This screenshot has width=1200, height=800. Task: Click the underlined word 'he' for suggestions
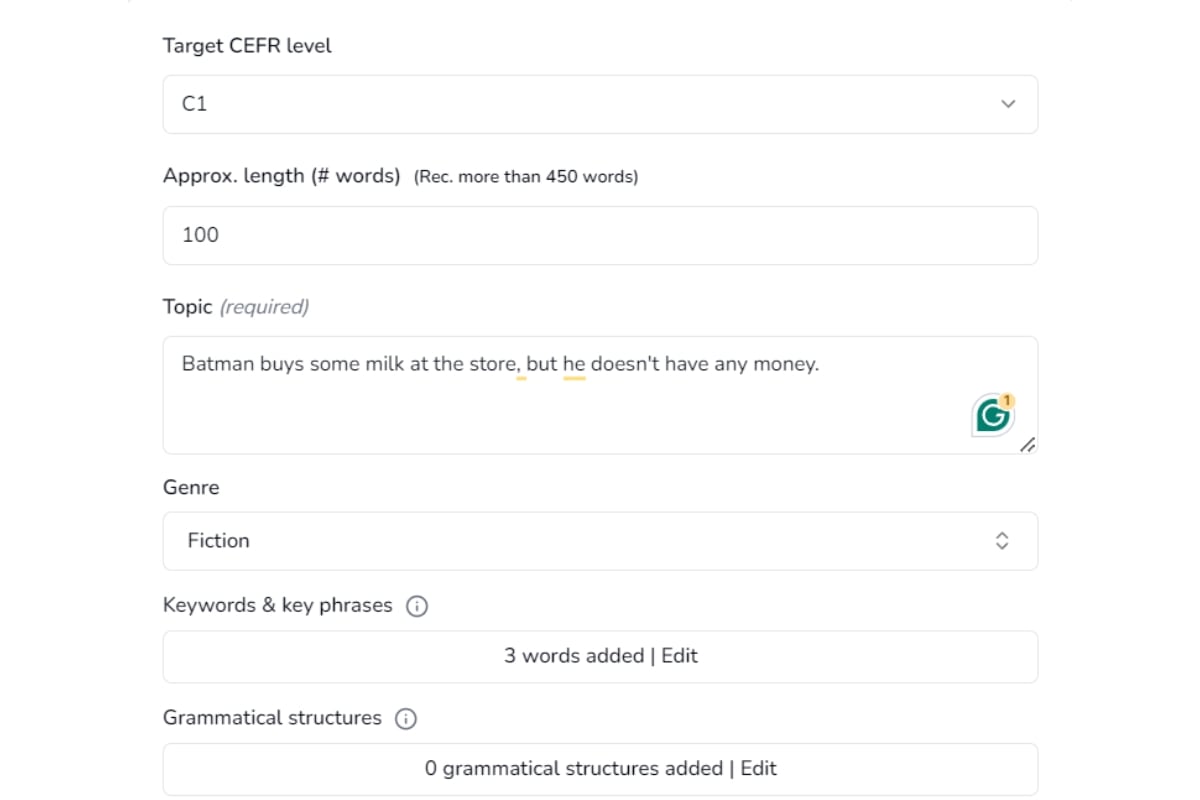[x=573, y=364]
